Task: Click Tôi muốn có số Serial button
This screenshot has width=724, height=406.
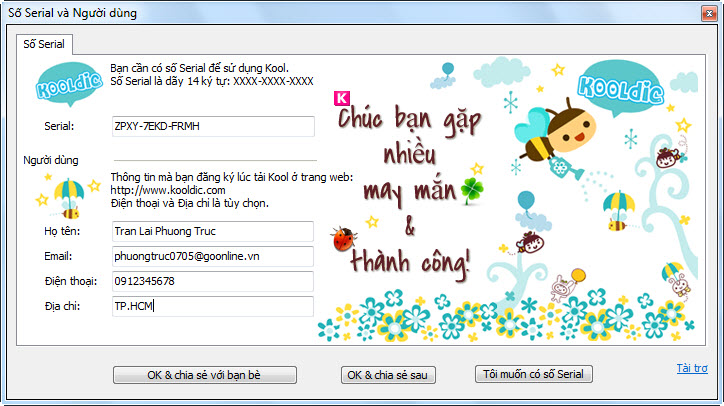Action: [x=536, y=374]
